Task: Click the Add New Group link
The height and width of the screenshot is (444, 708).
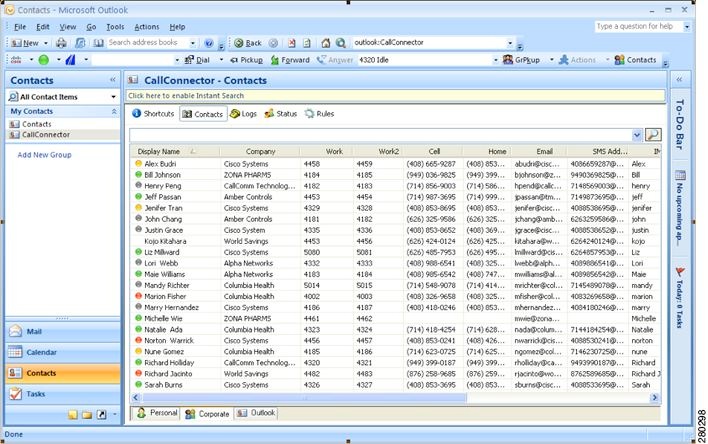Action: tap(44, 155)
